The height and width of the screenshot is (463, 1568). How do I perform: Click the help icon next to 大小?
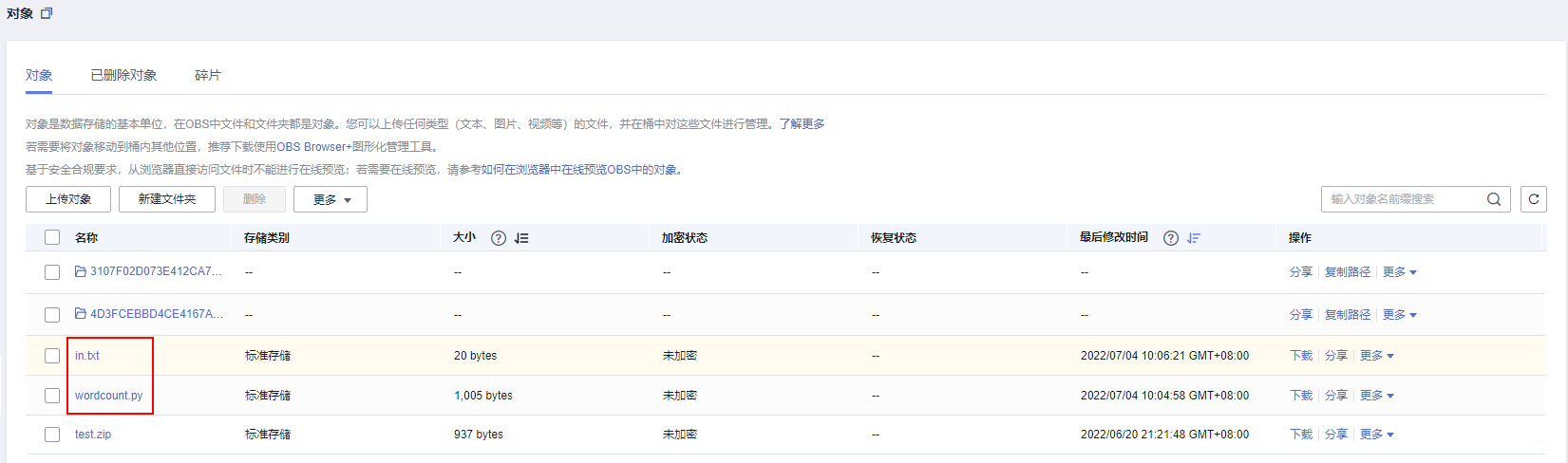[499, 238]
